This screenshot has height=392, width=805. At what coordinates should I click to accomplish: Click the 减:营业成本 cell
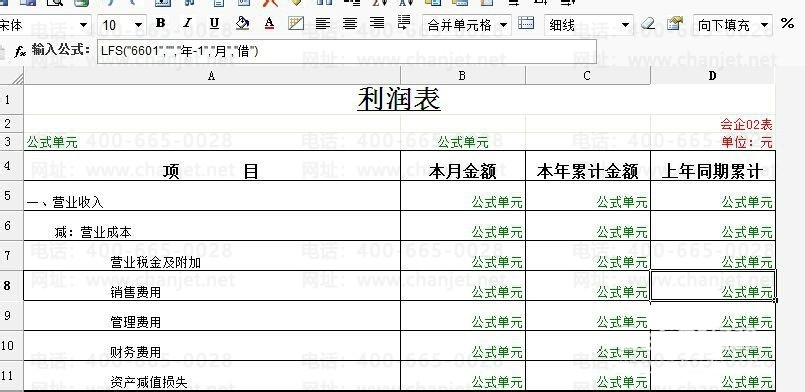tap(212, 226)
